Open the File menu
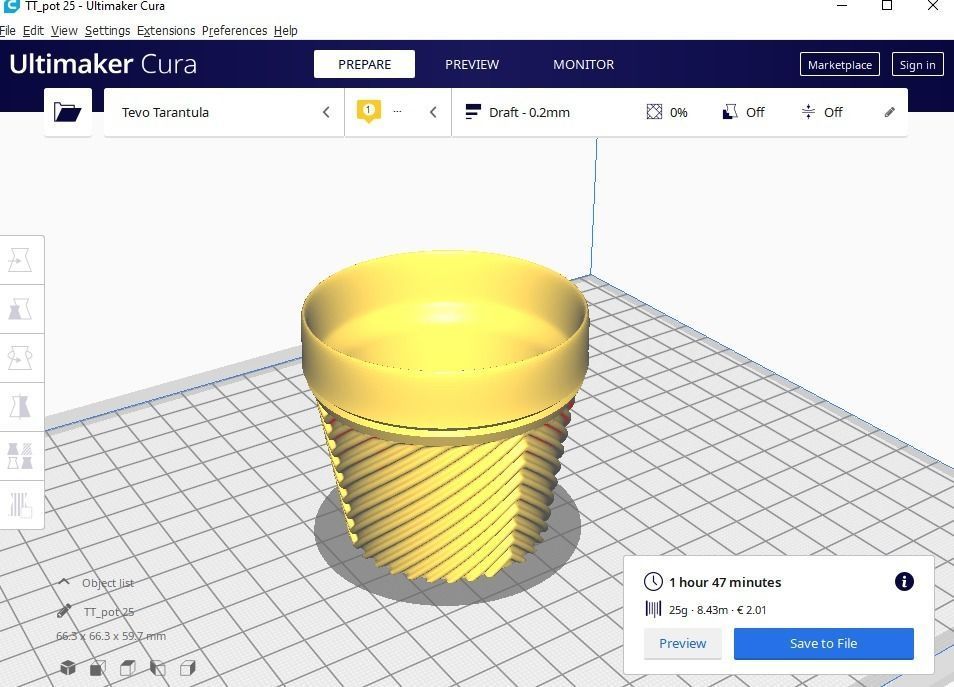Image resolution: width=954 pixels, height=687 pixels. [x=8, y=30]
